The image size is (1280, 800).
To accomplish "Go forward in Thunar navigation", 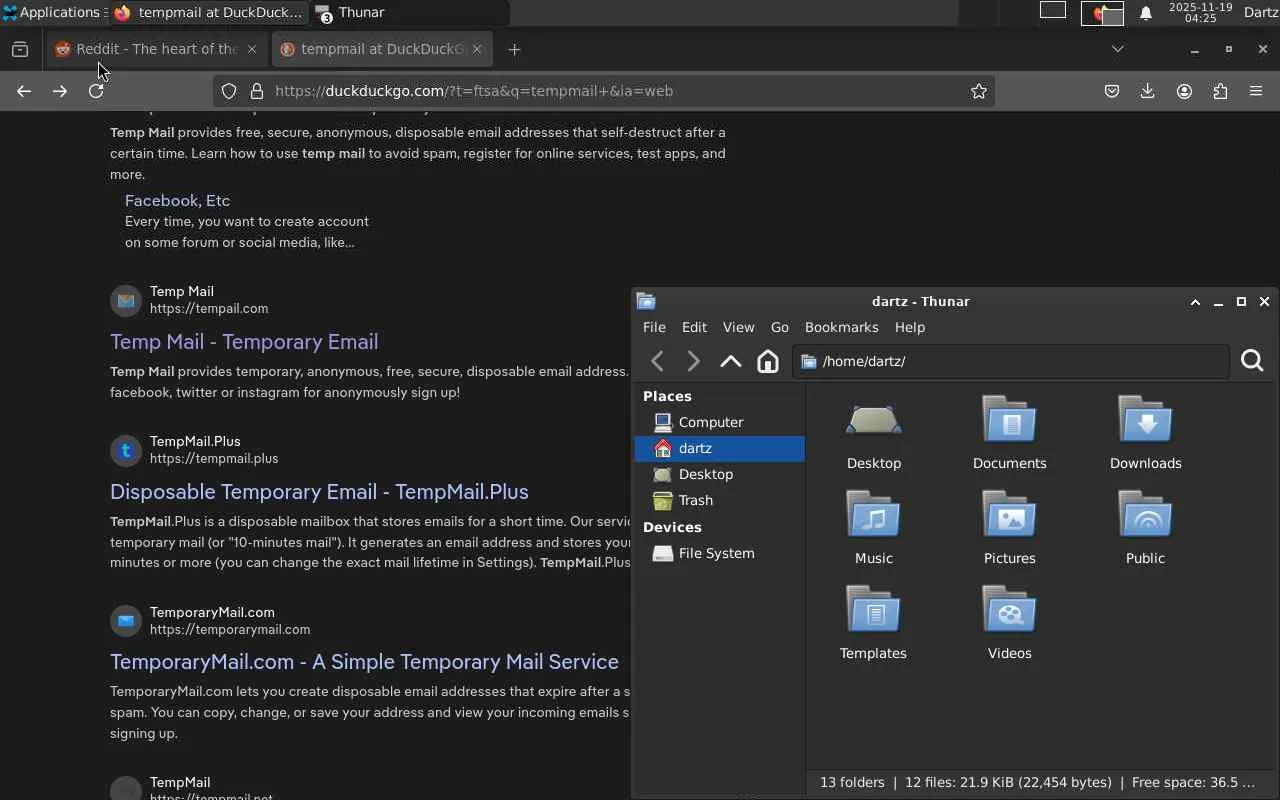I will (693, 361).
